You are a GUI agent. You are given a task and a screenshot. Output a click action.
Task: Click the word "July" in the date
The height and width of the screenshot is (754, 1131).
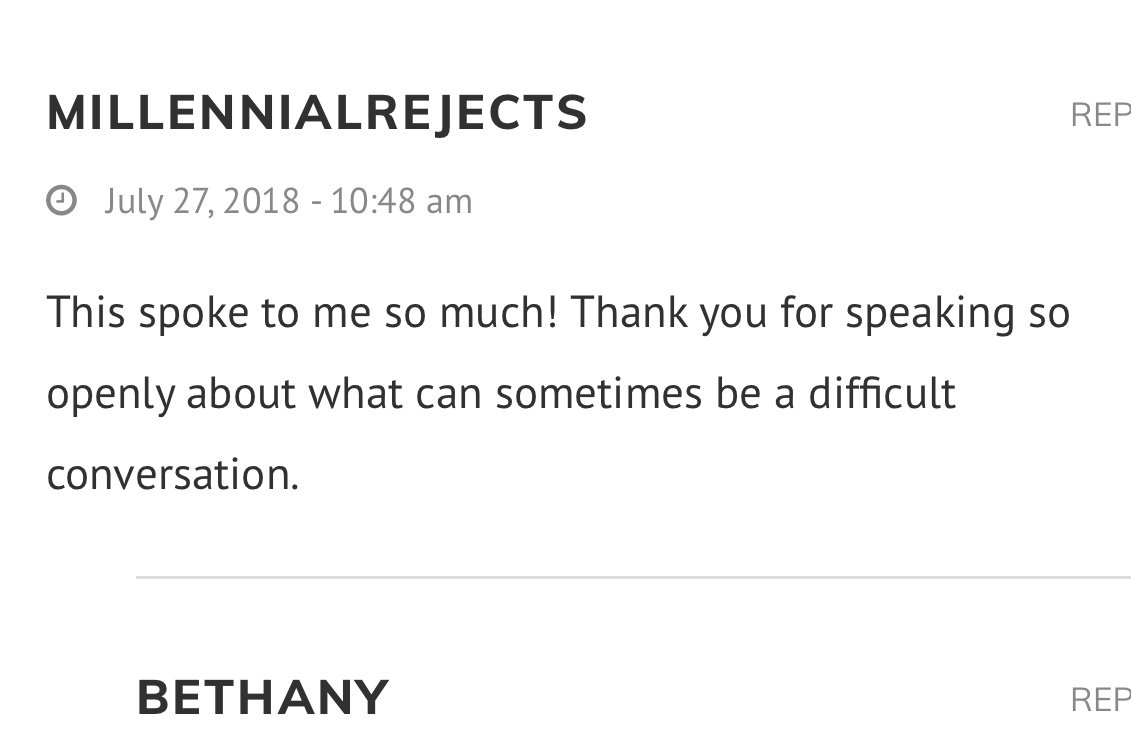click(133, 201)
